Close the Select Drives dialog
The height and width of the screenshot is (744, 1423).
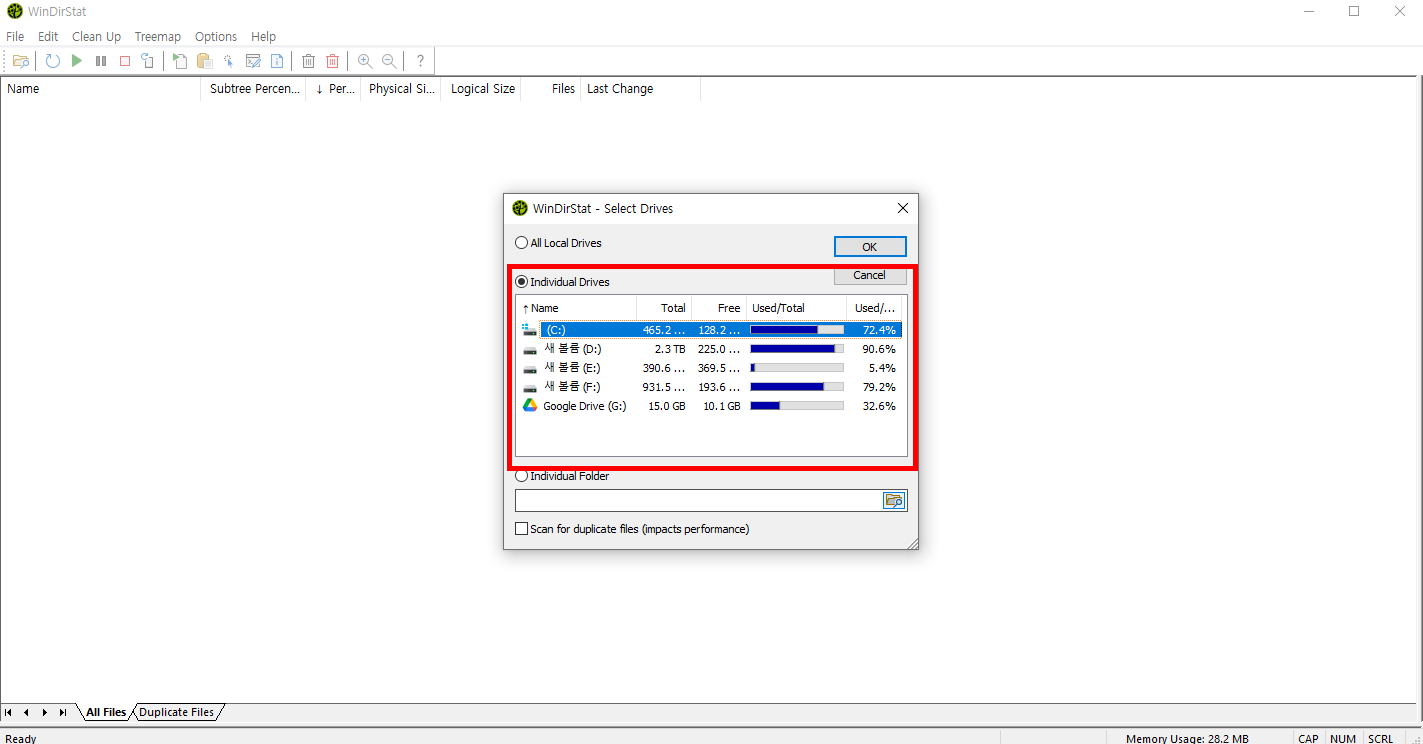[902, 208]
